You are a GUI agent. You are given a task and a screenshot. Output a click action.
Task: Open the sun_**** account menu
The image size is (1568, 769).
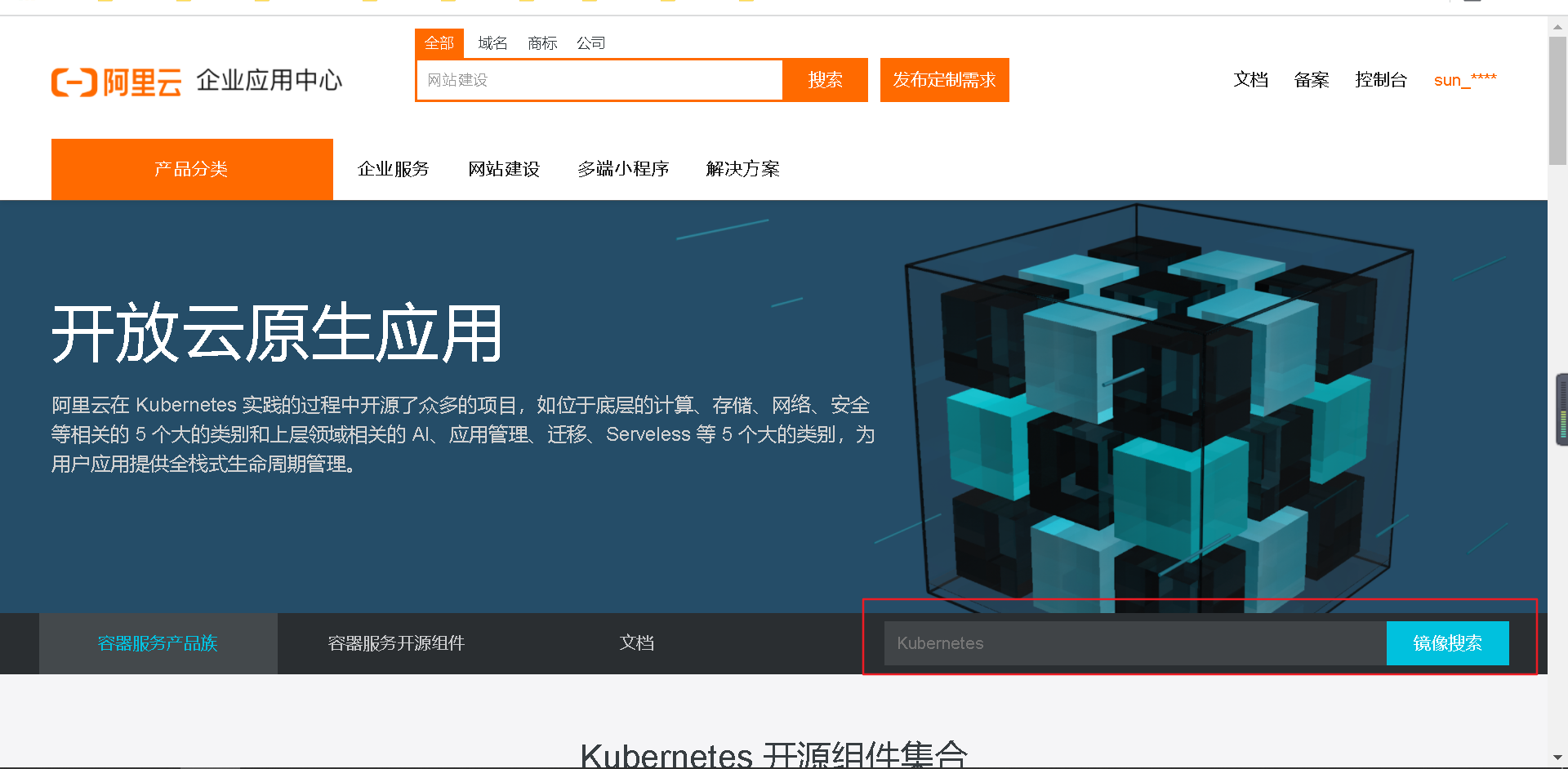(x=1465, y=80)
